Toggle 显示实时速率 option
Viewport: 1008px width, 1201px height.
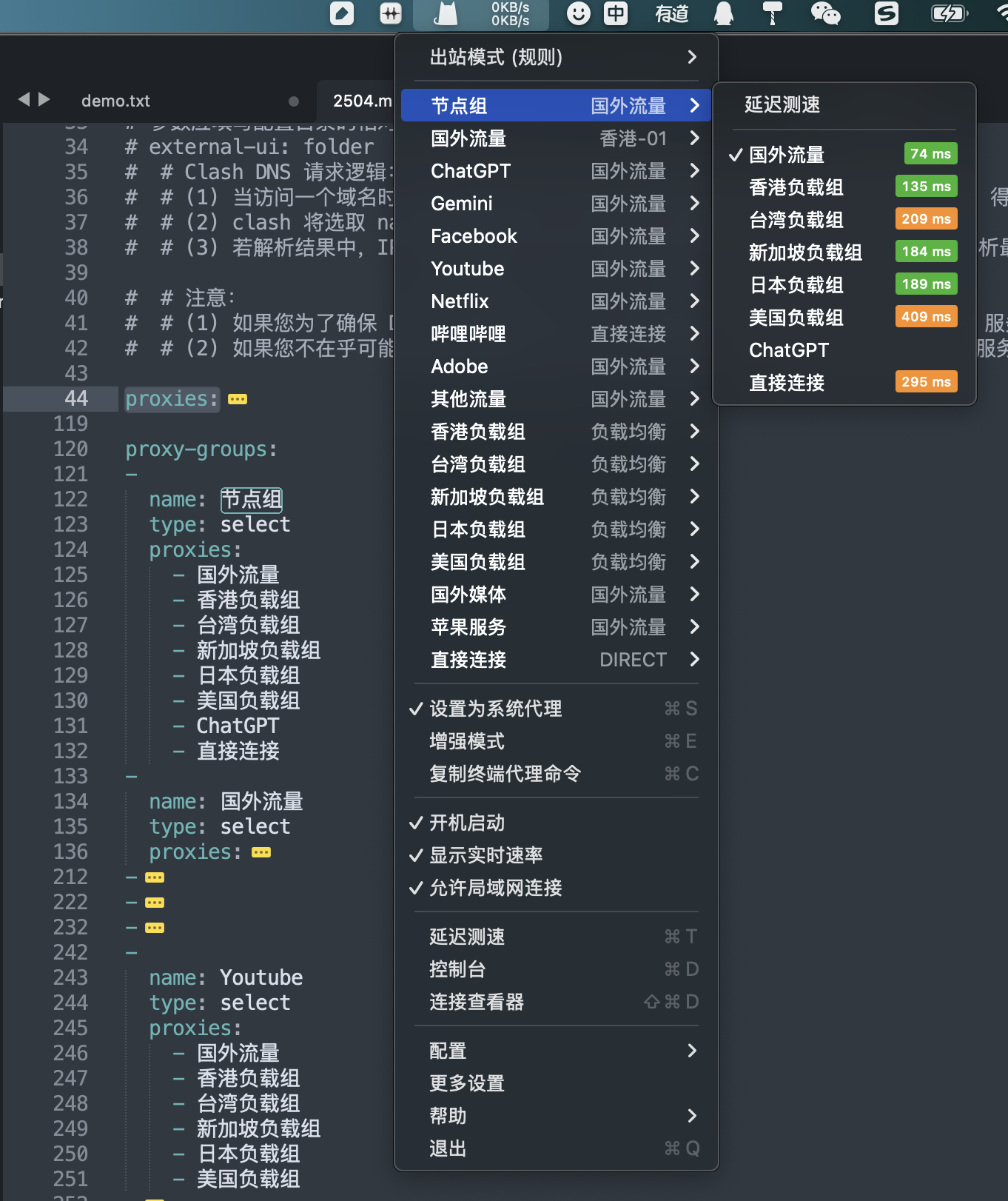coord(557,855)
